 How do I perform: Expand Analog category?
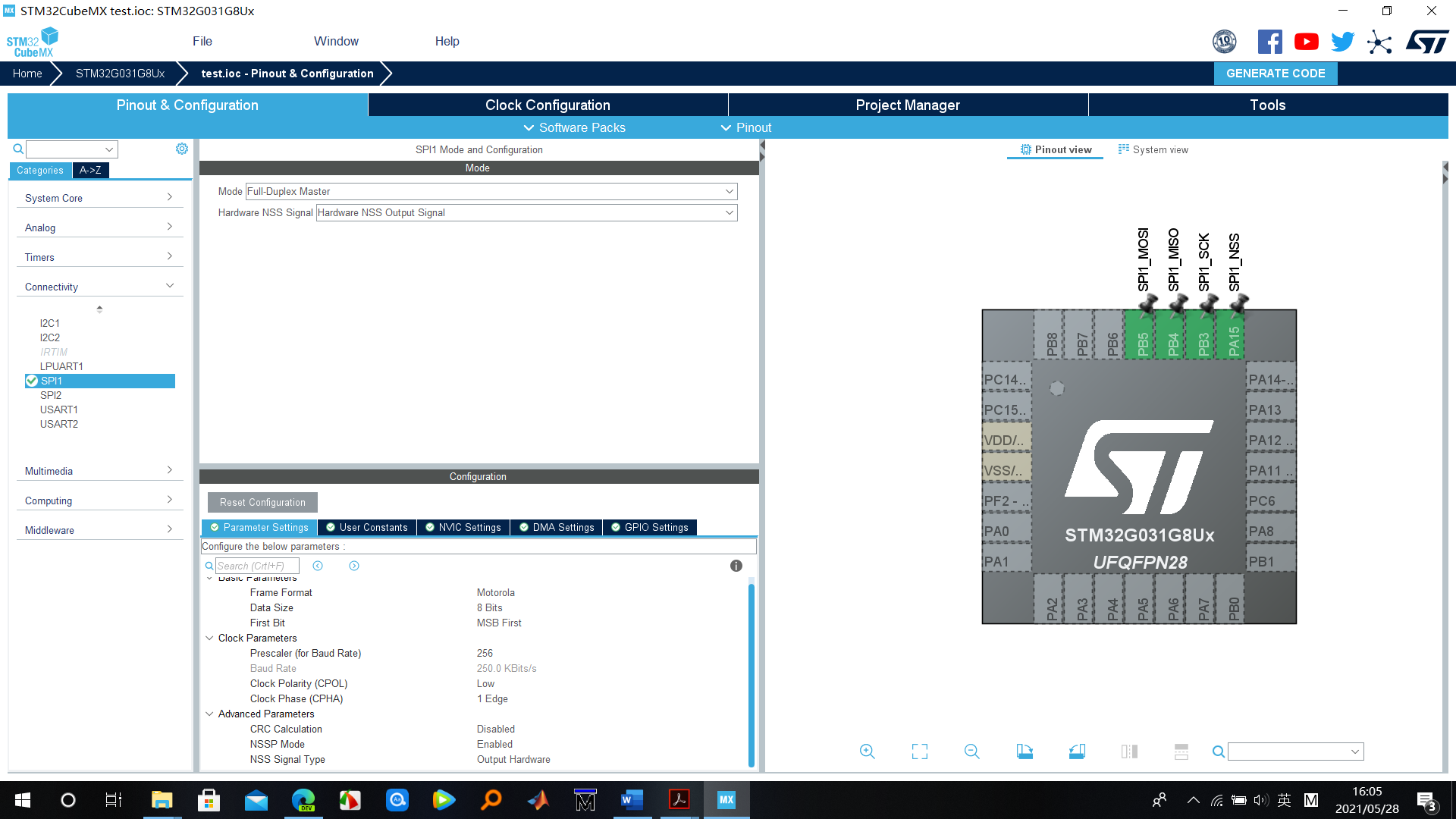point(99,227)
